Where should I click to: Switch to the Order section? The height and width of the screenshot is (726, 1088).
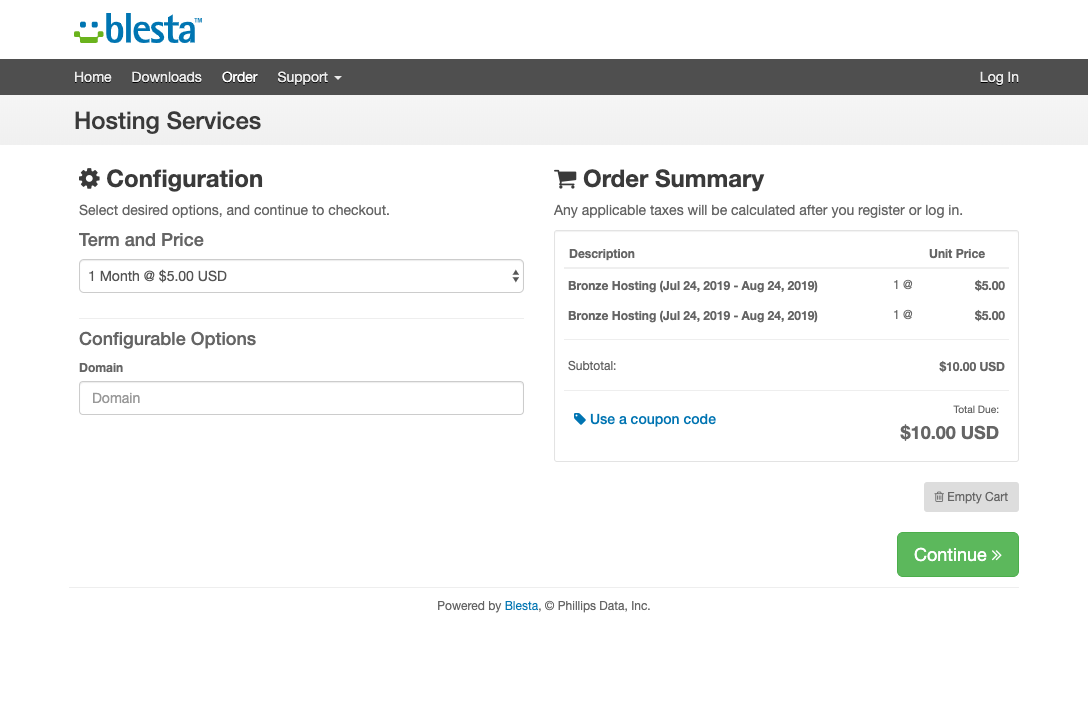[x=239, y=77]
